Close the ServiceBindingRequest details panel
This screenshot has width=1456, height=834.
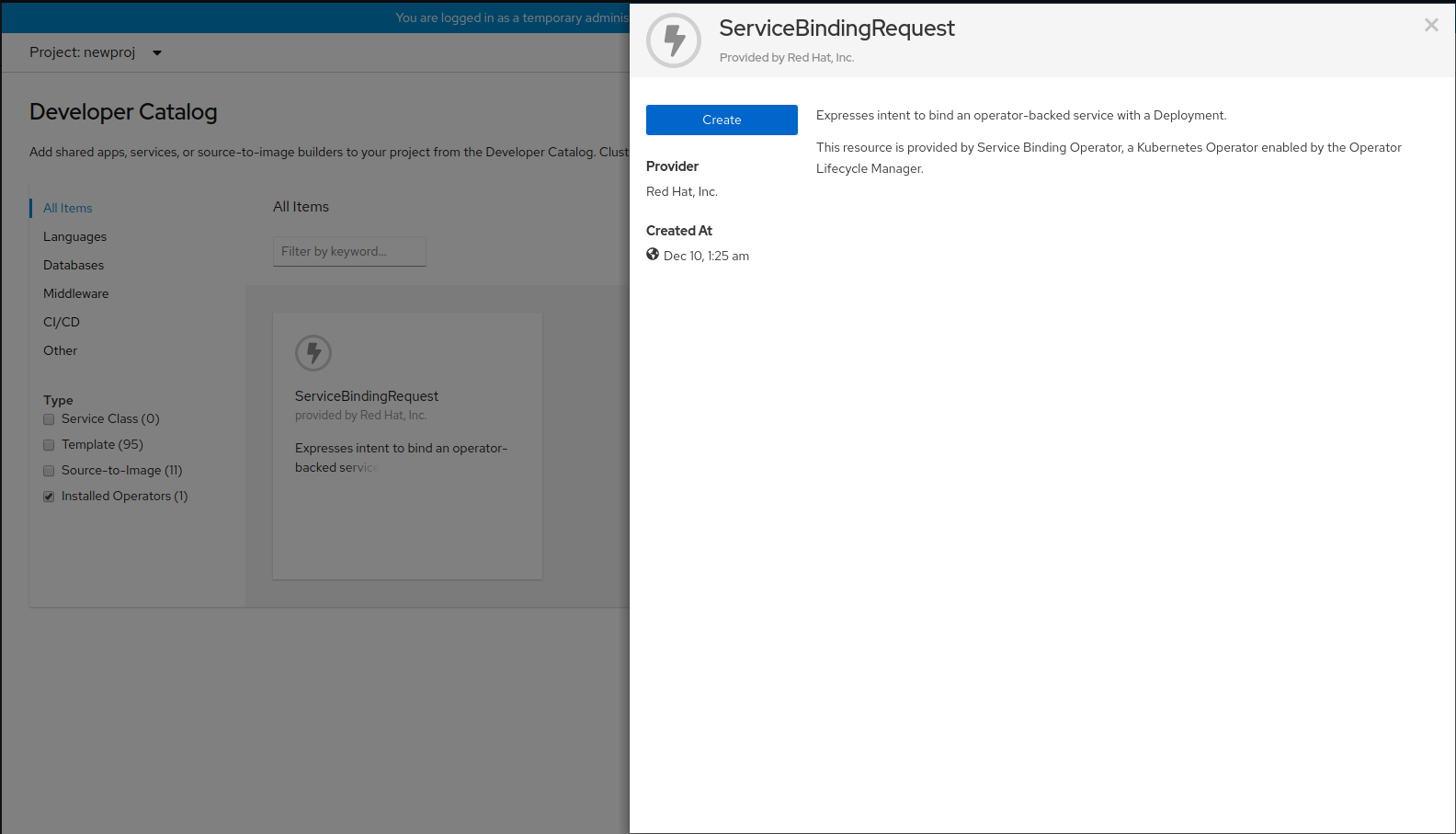click(1431, 26)
